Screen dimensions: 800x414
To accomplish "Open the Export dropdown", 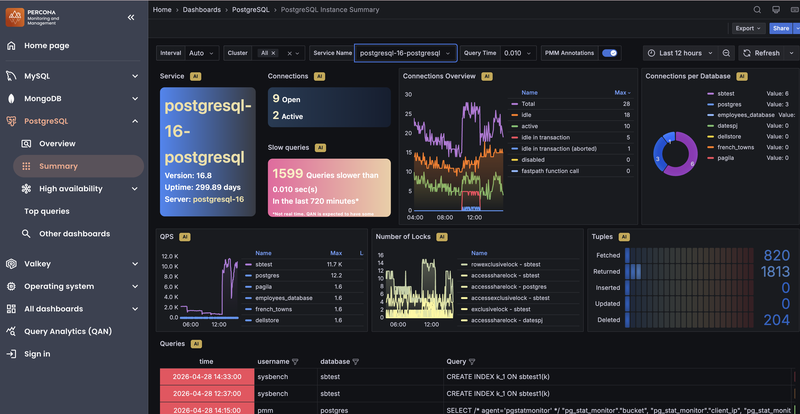I will coord(748,29).
